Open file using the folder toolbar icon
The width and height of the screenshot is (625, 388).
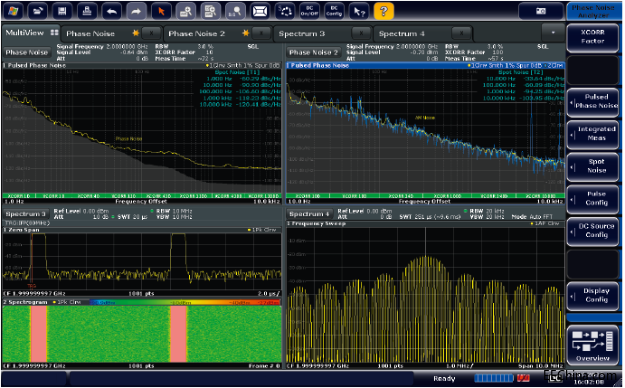(37, 11)
